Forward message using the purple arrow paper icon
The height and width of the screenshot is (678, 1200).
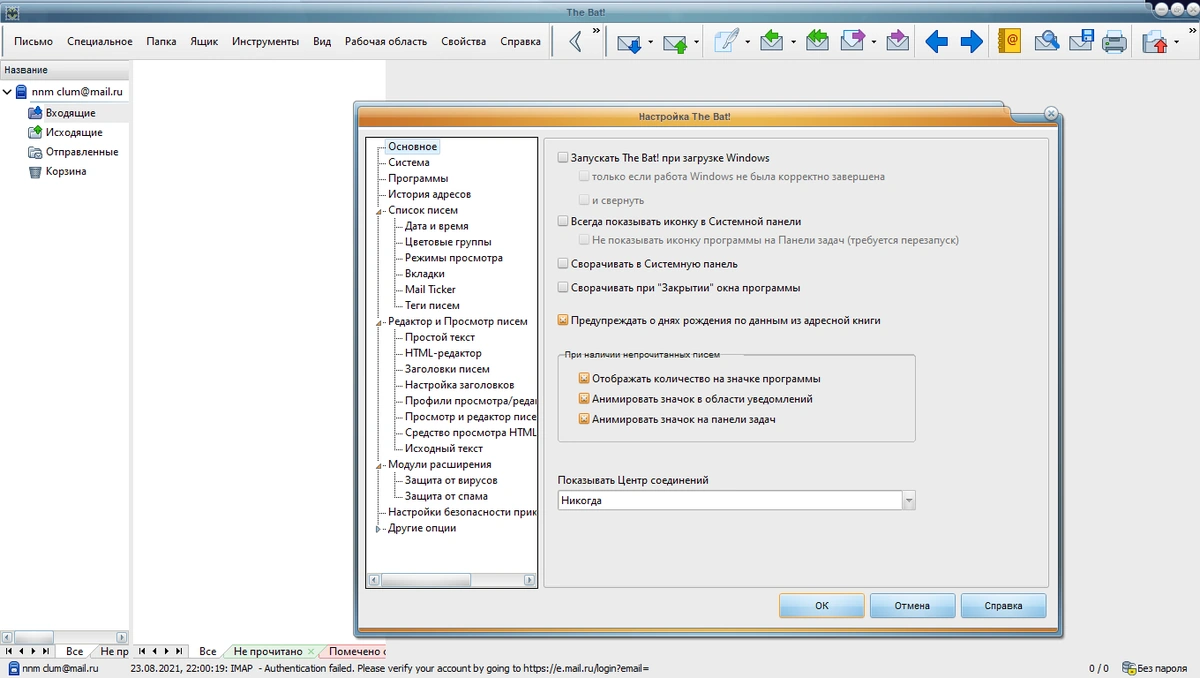click(852, 42)
